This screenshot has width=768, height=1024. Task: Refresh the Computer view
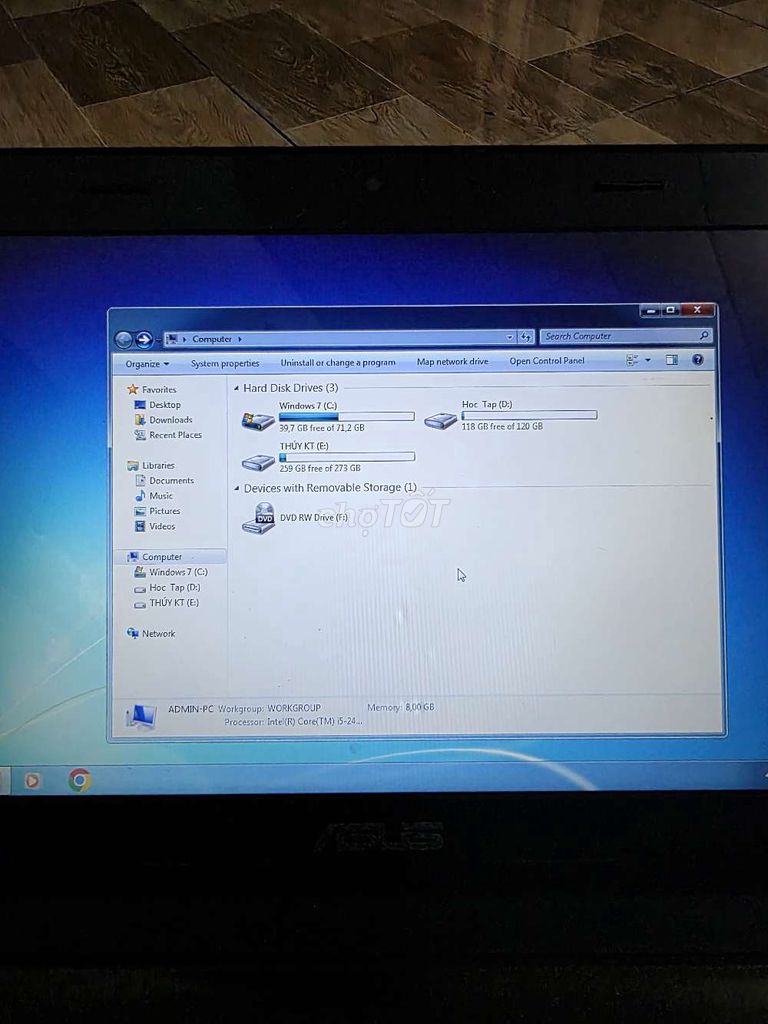tap(526, 337)
